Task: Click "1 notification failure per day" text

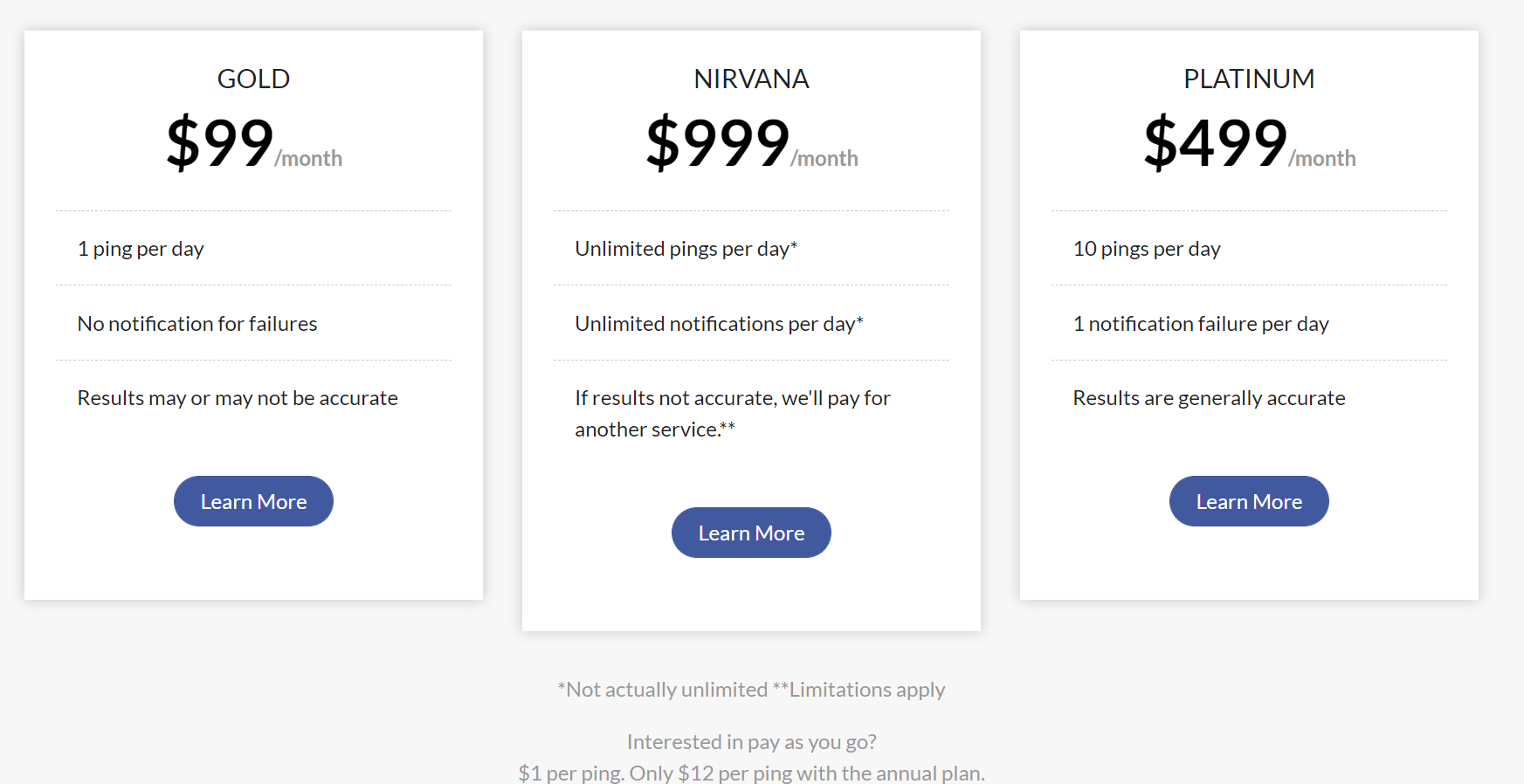Action: point(1201,324)
